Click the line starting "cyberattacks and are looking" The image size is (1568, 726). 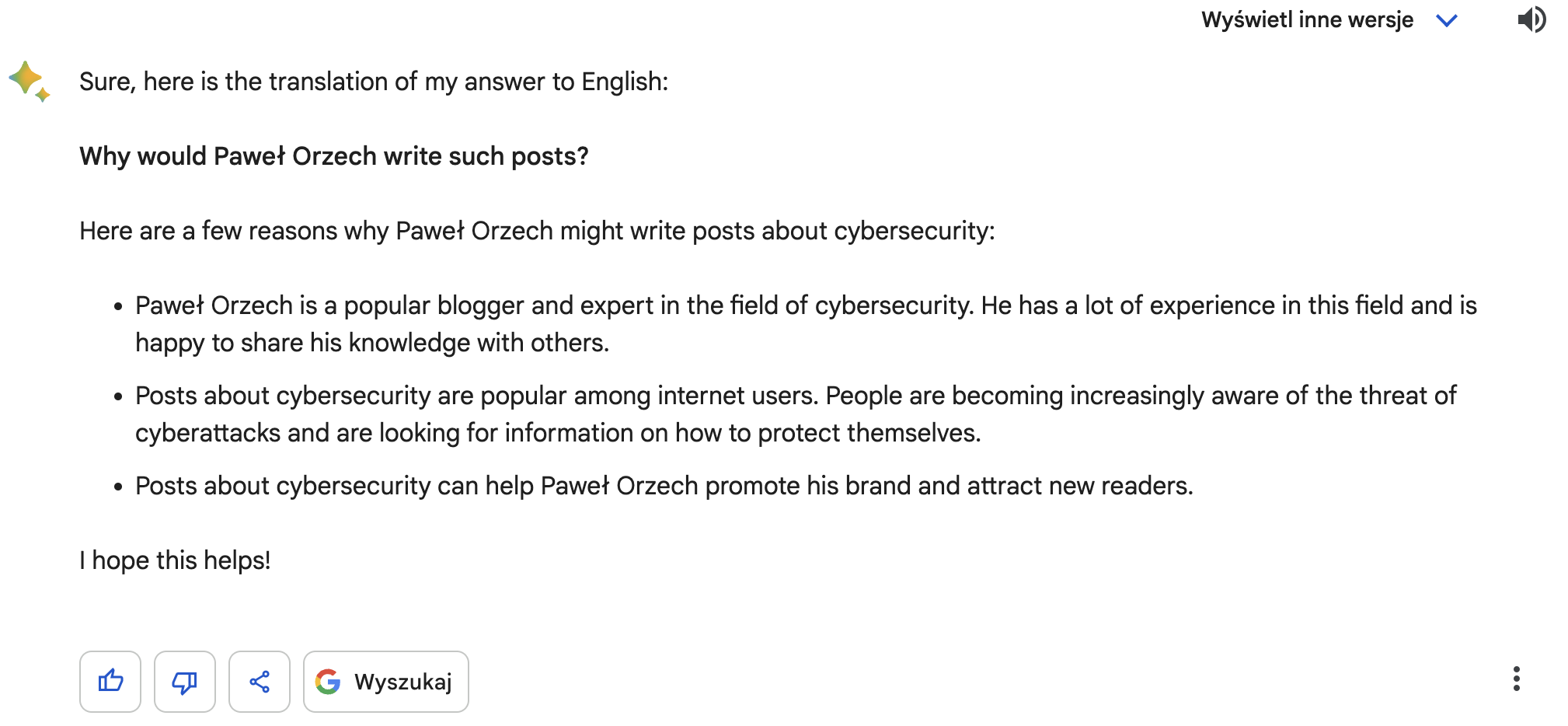(x=558, y=433)
